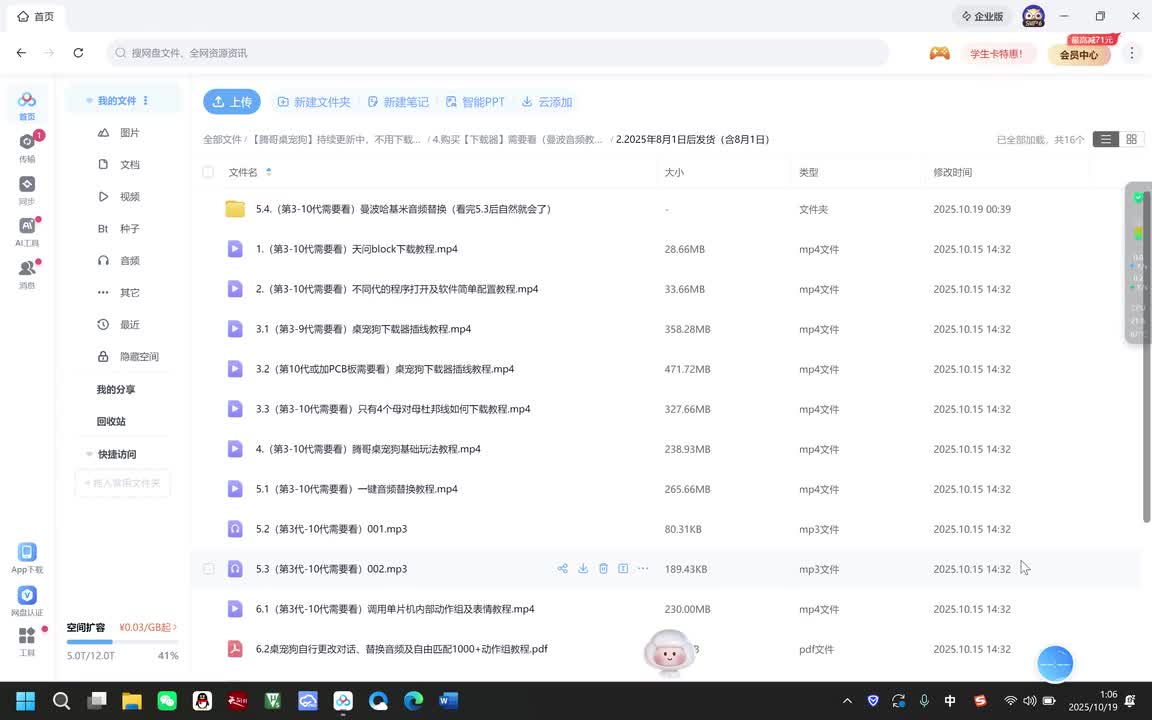
Task: Click the 智能PPT button
Action: click(x=475, y=102)
